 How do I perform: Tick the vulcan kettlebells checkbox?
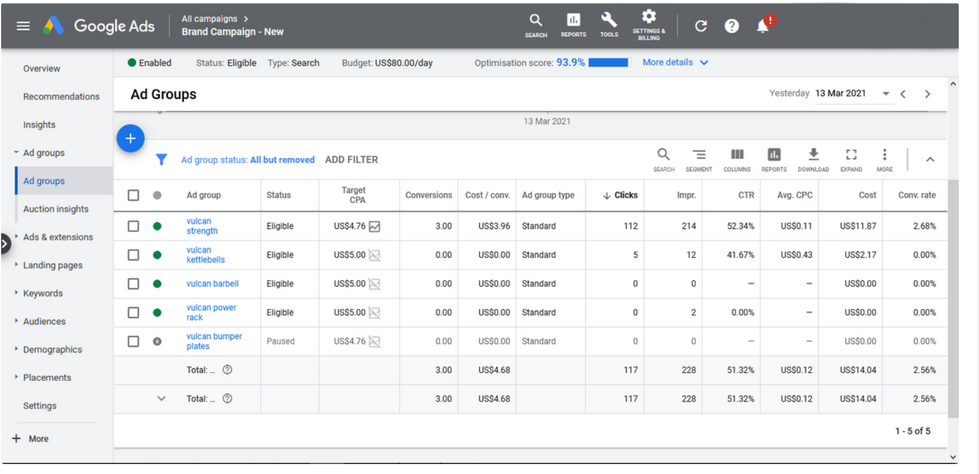(133, 255)
